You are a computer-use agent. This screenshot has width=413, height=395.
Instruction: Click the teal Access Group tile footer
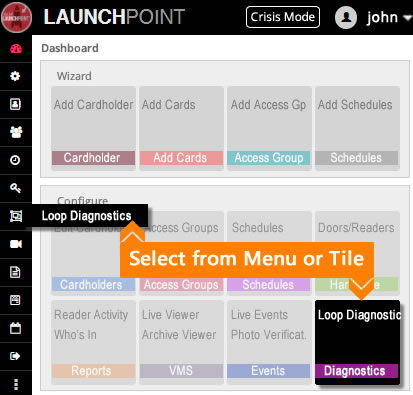click(x=269, y=158)
